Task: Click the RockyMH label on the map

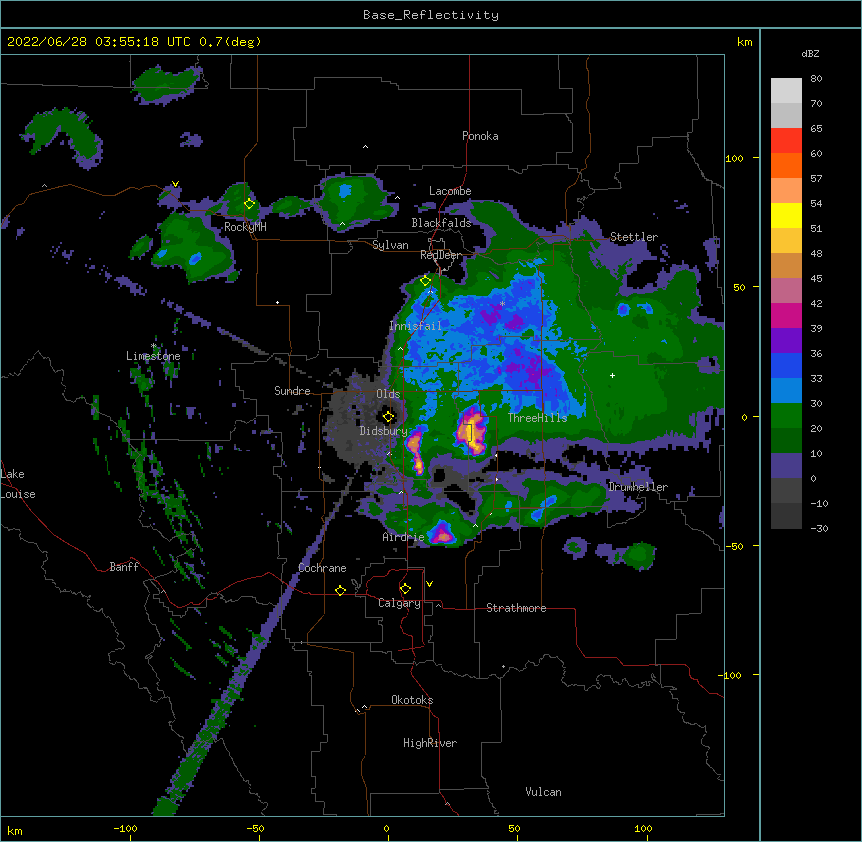Action: coord(245,227)
